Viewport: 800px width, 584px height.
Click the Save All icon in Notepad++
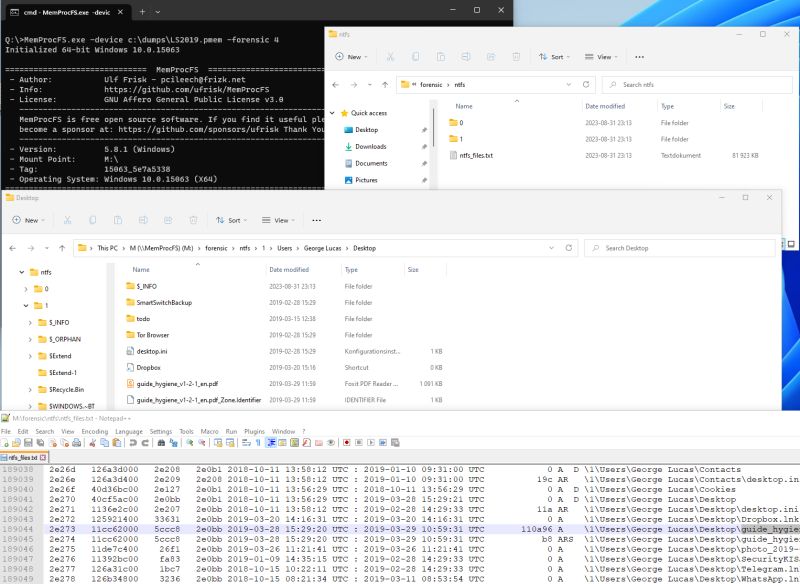point(39,448)
